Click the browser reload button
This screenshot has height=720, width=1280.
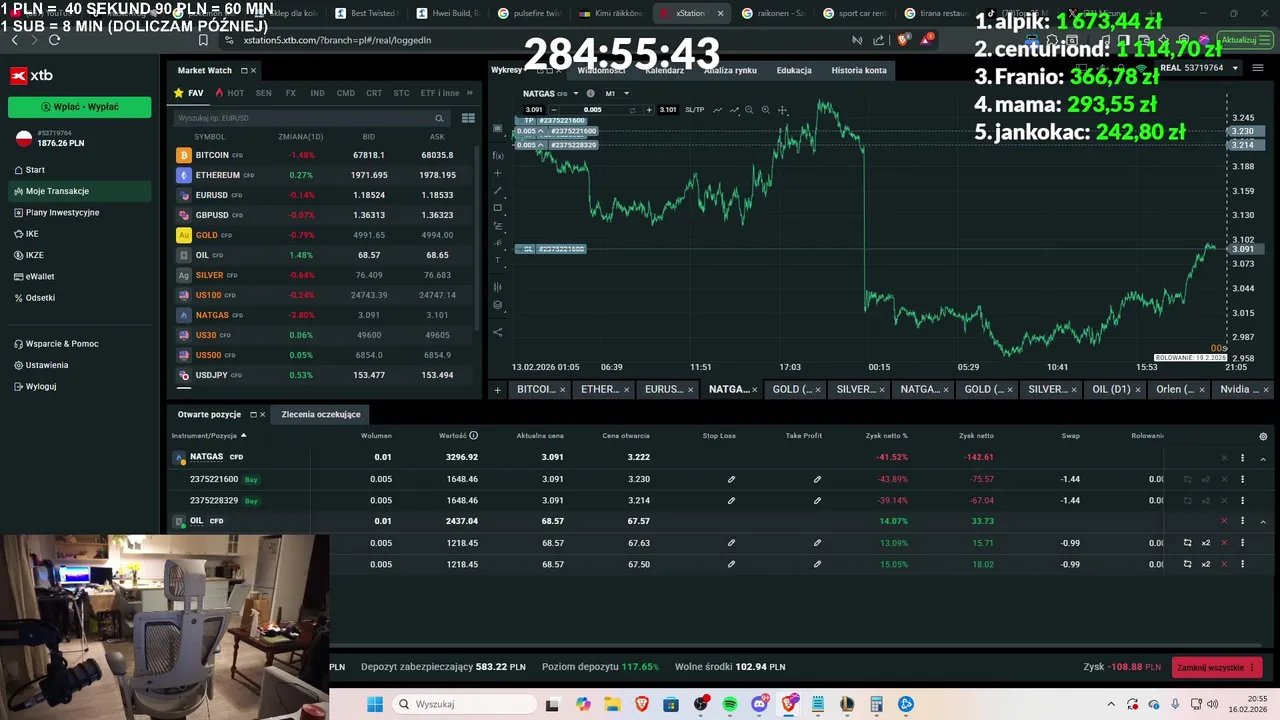(x=54, y=40)
